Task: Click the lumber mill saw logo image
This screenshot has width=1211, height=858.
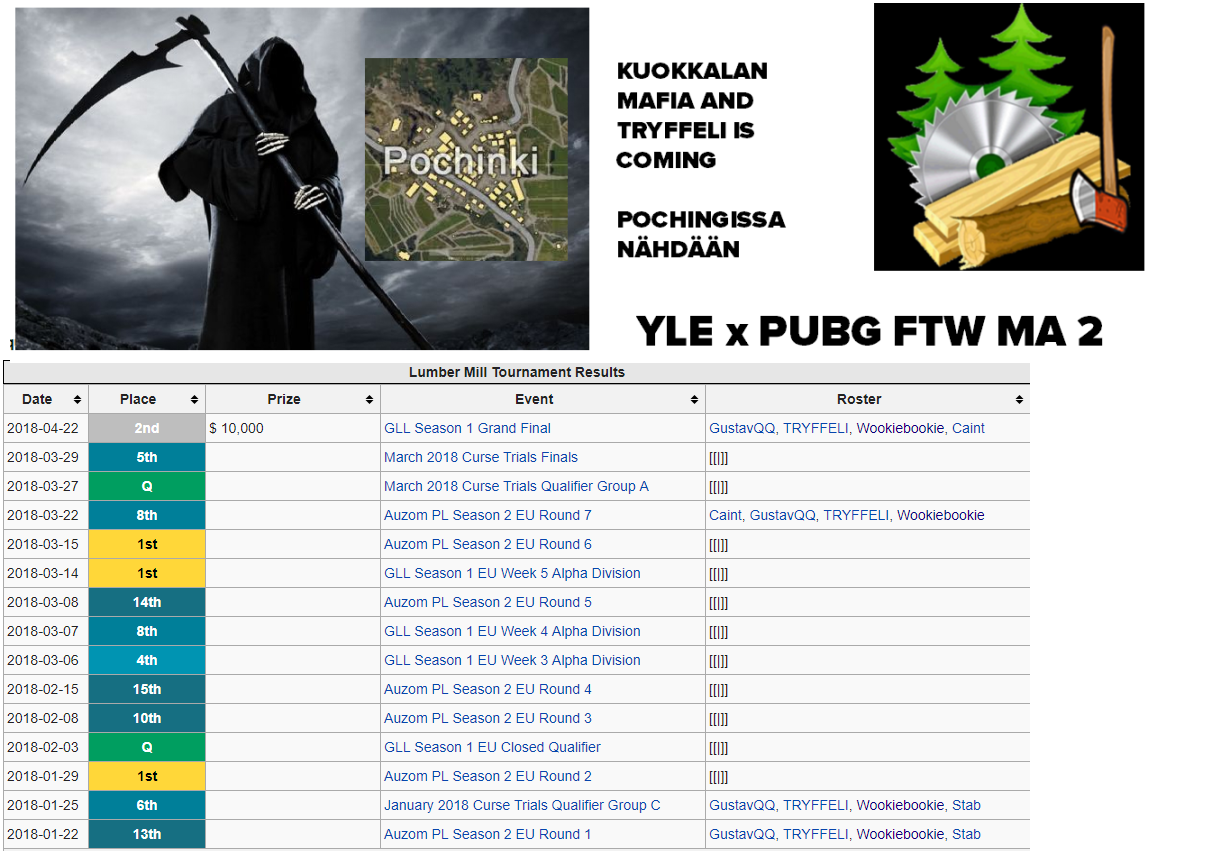Action: click(1009, 137)
